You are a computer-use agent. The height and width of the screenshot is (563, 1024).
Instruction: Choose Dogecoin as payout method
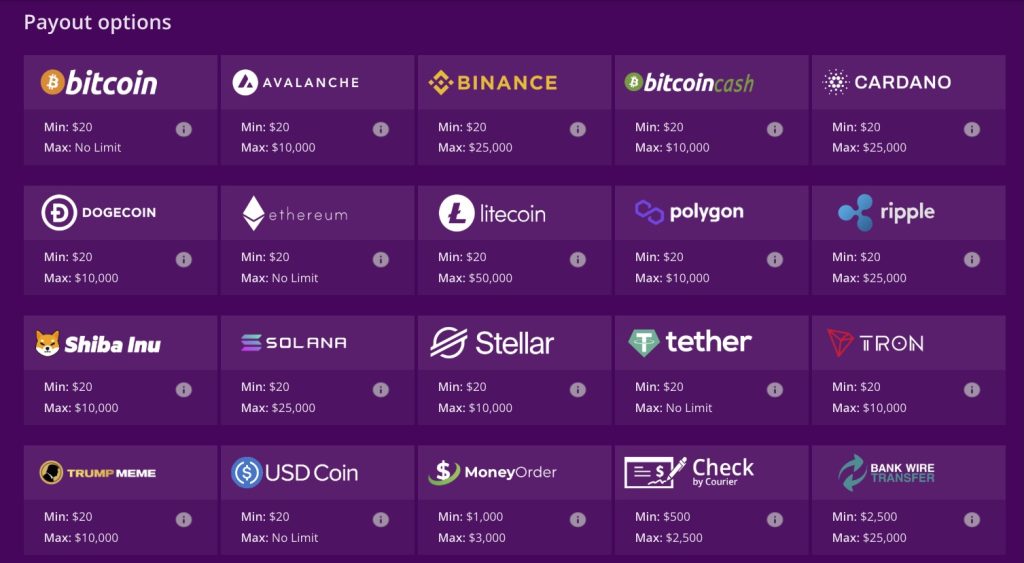tap(99, 212)
